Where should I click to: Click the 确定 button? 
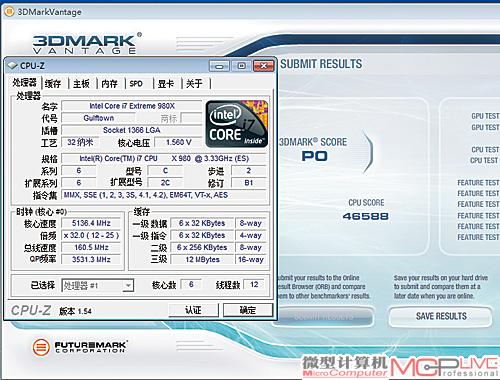point(248,310)
